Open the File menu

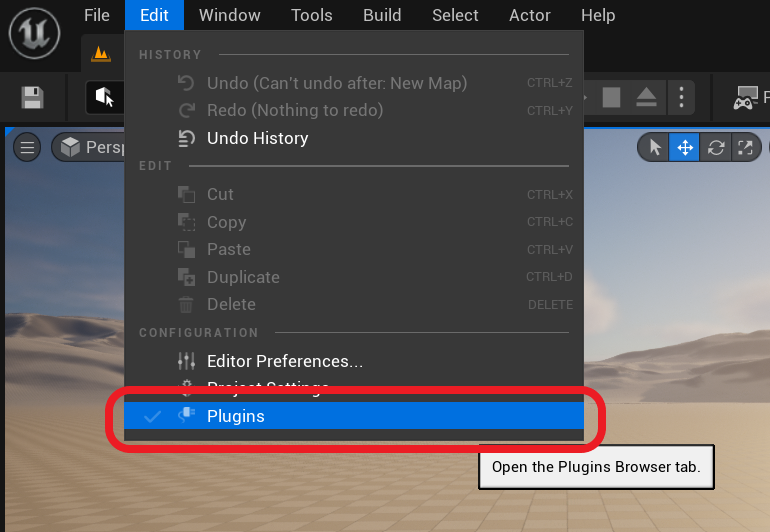[x=97, y=15]
